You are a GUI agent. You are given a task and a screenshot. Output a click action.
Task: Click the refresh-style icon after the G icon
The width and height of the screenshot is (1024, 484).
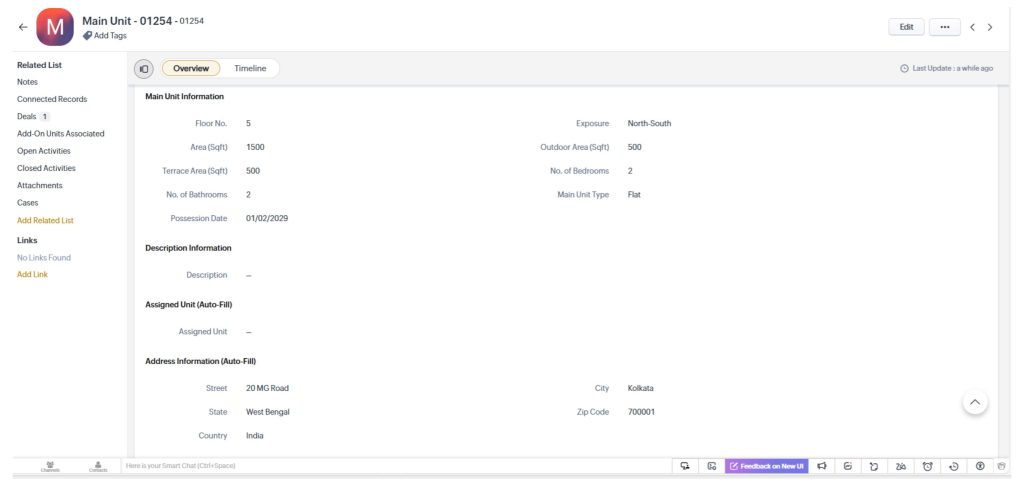point(874,466)
